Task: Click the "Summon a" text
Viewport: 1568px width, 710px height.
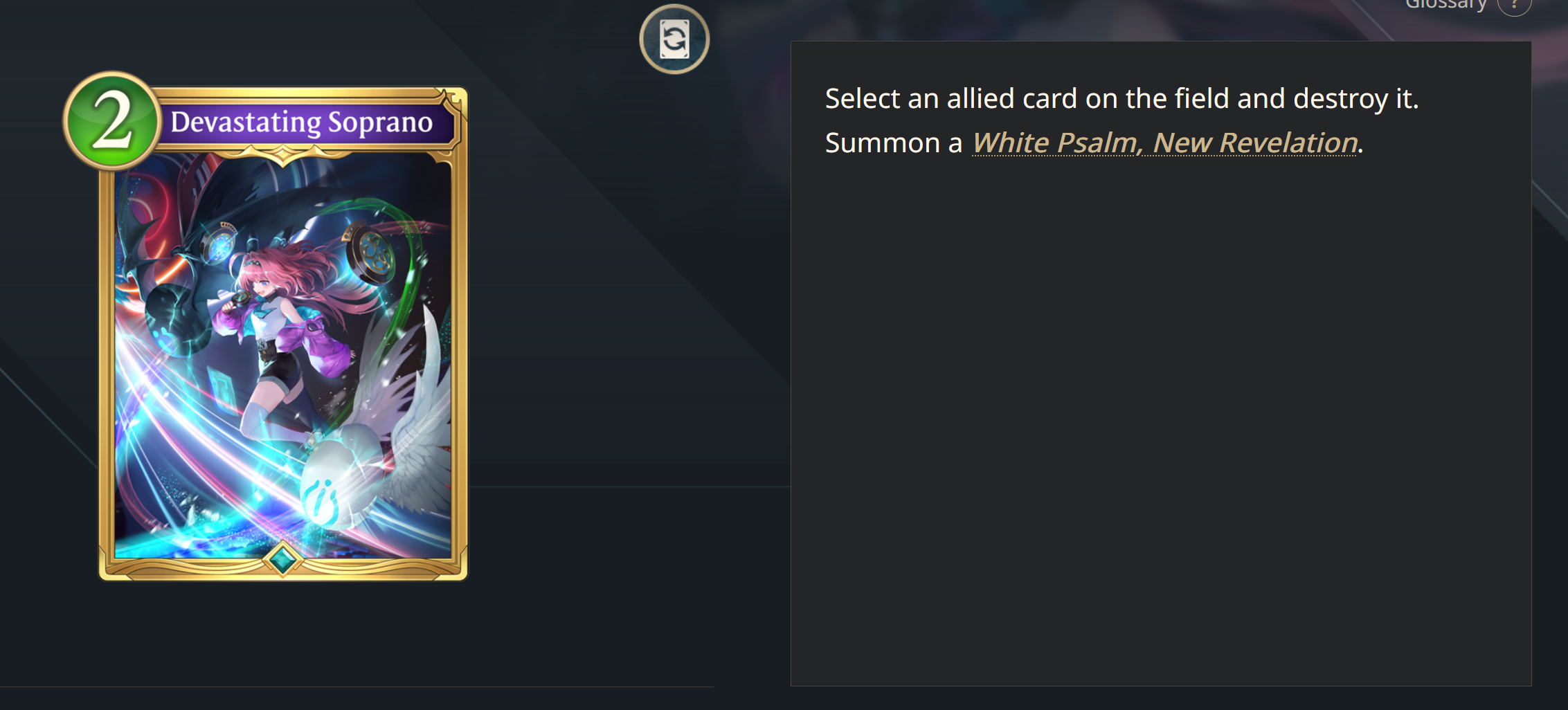Action: tap(894, 143)
